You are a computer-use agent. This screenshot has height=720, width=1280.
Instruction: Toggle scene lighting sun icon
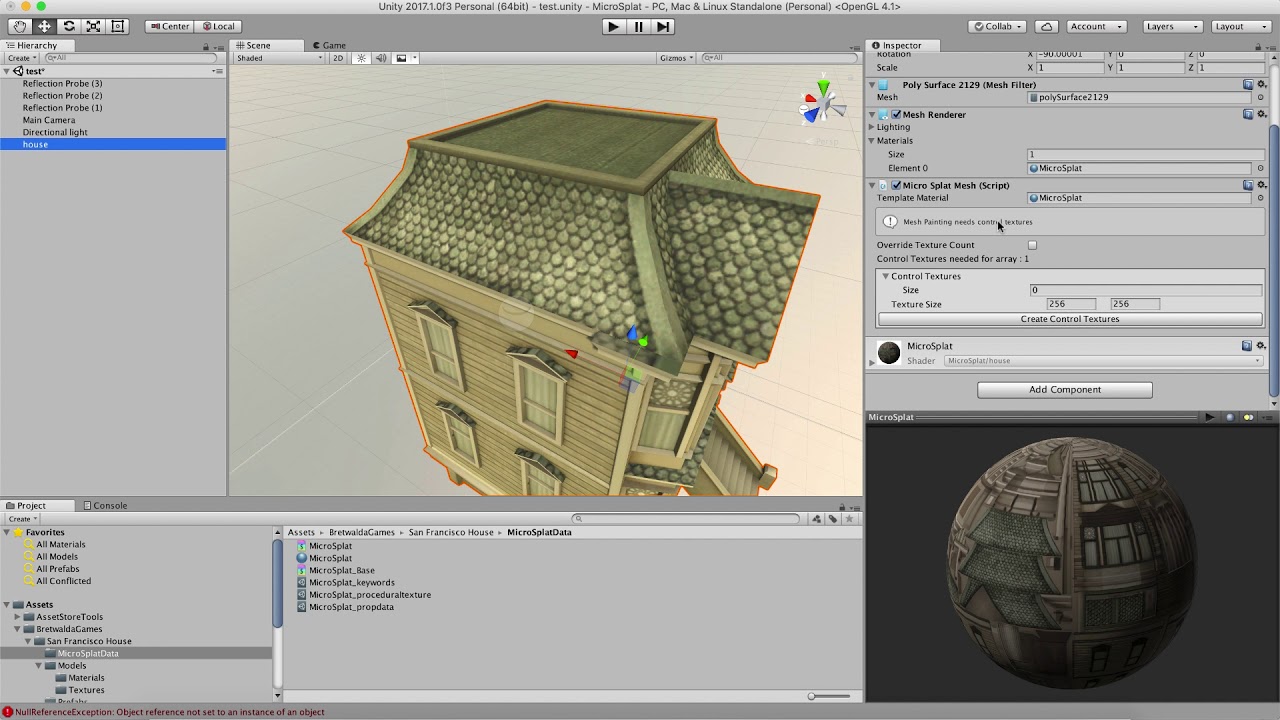362,58
